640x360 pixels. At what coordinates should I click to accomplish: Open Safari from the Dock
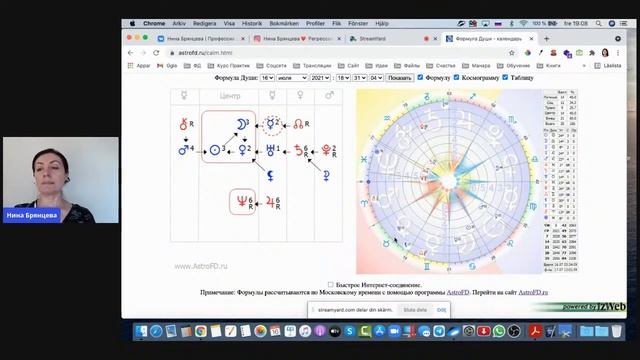click(156, 331)
